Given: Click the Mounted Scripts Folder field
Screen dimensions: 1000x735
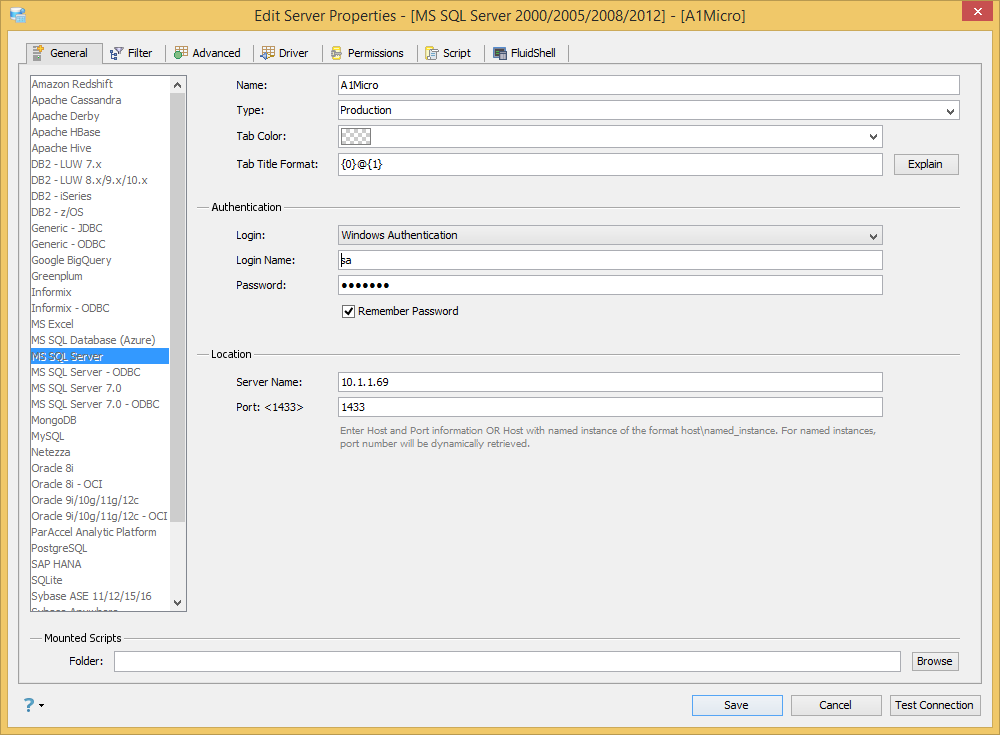Looking at the screenshot, I should pyautogui.click(x=507, y=661).
